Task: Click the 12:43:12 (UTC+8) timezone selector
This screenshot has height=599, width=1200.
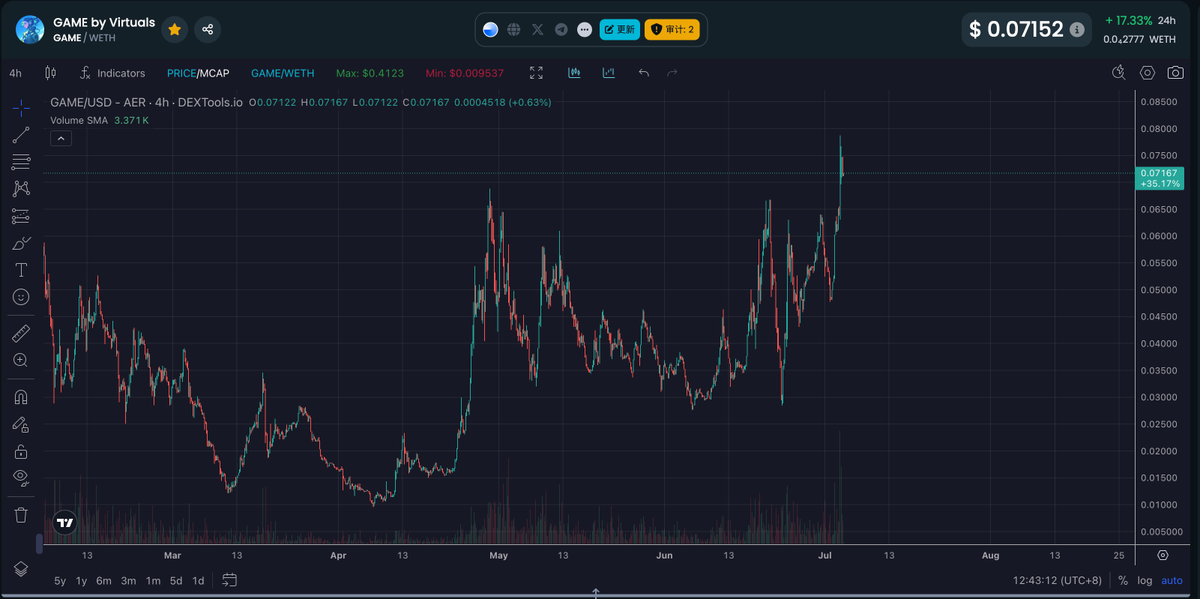Action: click(x=1057, y=580)
